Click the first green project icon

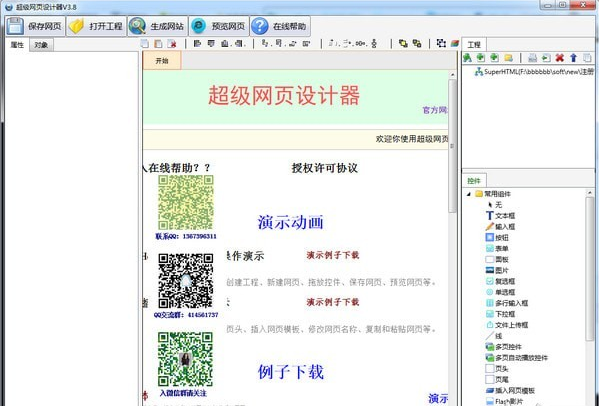pyautogui.click(x=467, y=58)
